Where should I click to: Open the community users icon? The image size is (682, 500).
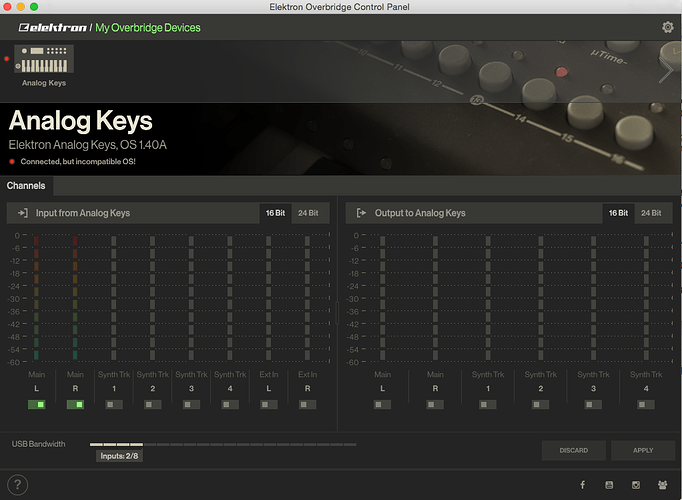pyautogui.click(x=662, y=485)
